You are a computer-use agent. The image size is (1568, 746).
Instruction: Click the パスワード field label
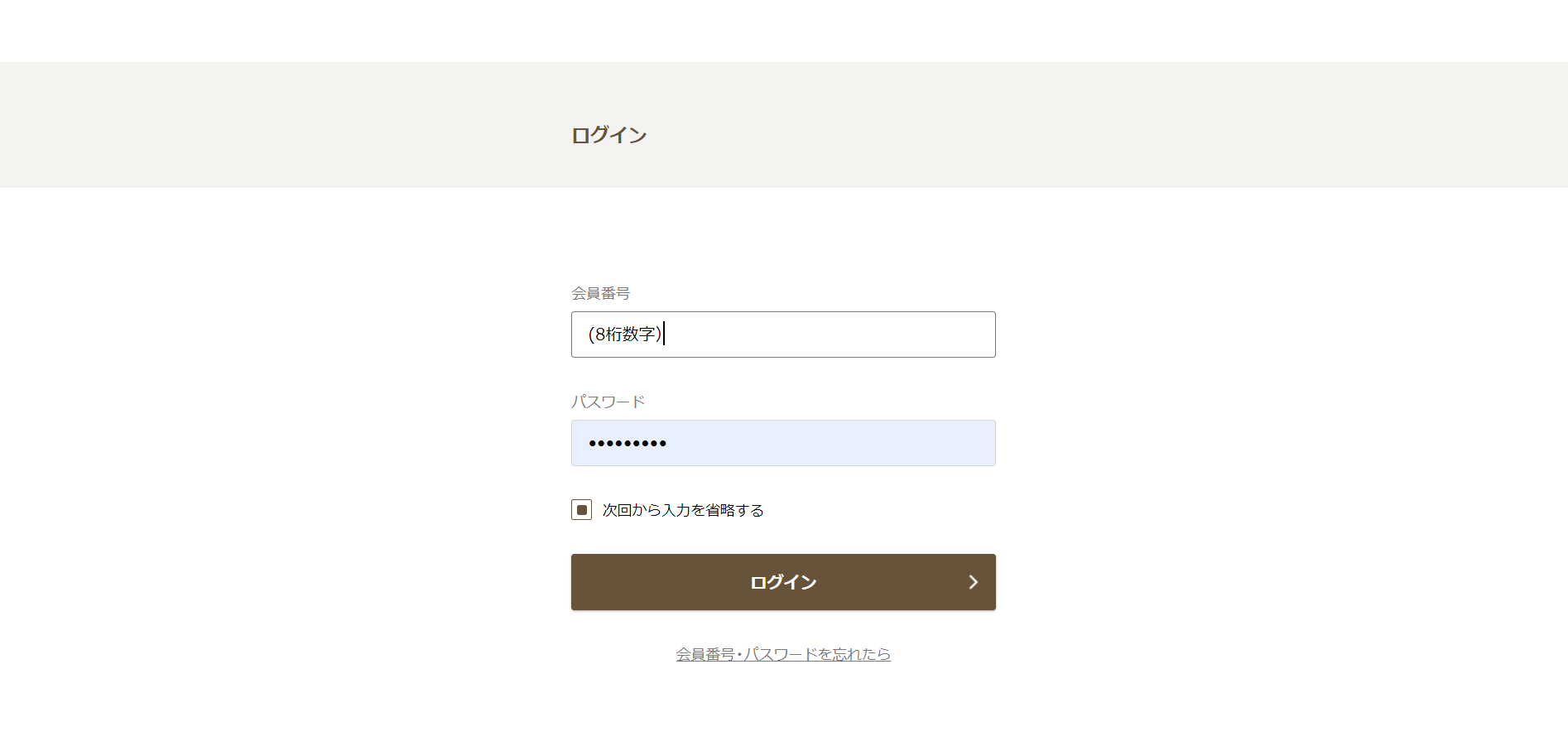608,402
